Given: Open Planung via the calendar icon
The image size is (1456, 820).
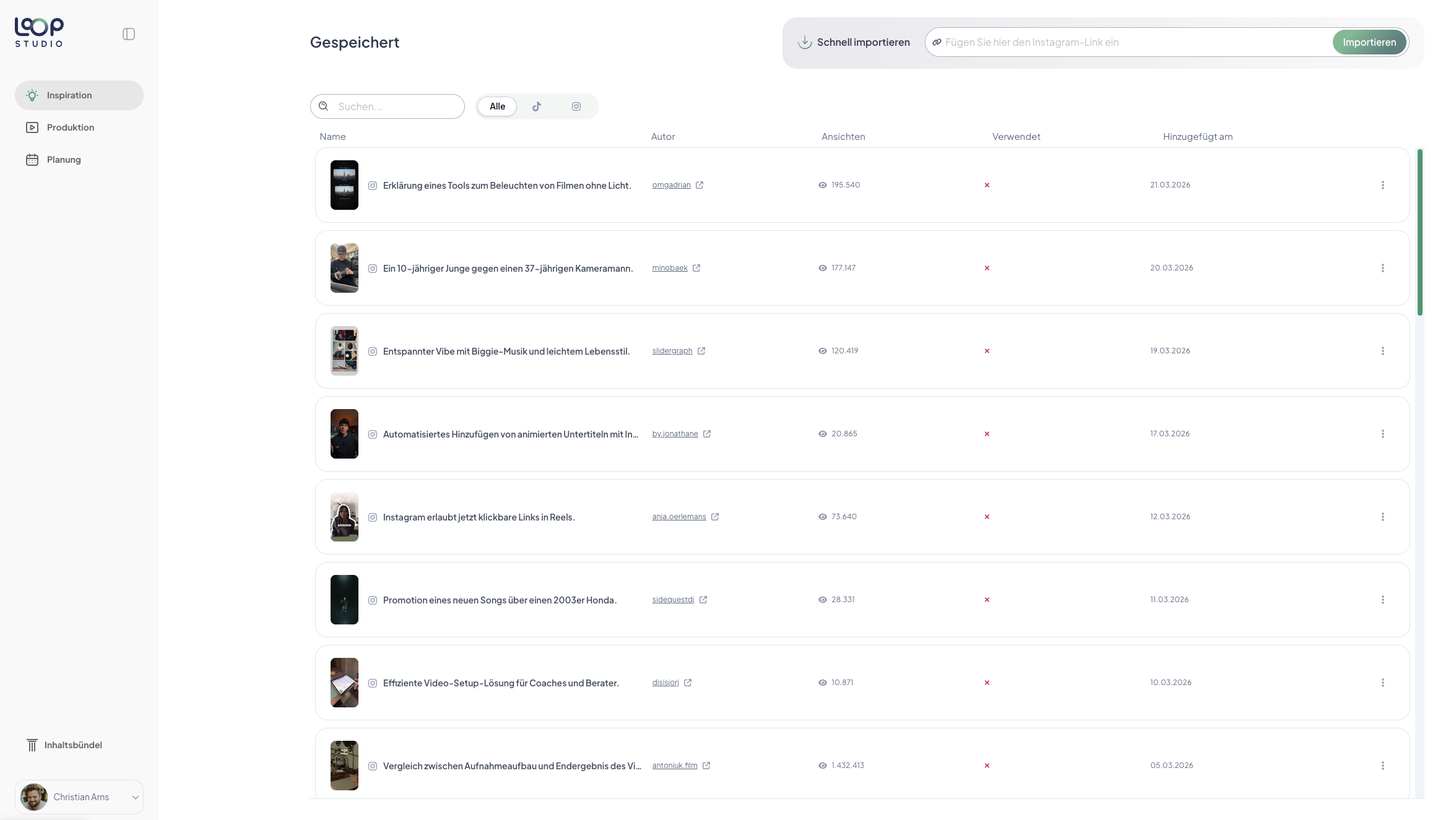Looking at the screenshot, I should [x=32, y=159].
